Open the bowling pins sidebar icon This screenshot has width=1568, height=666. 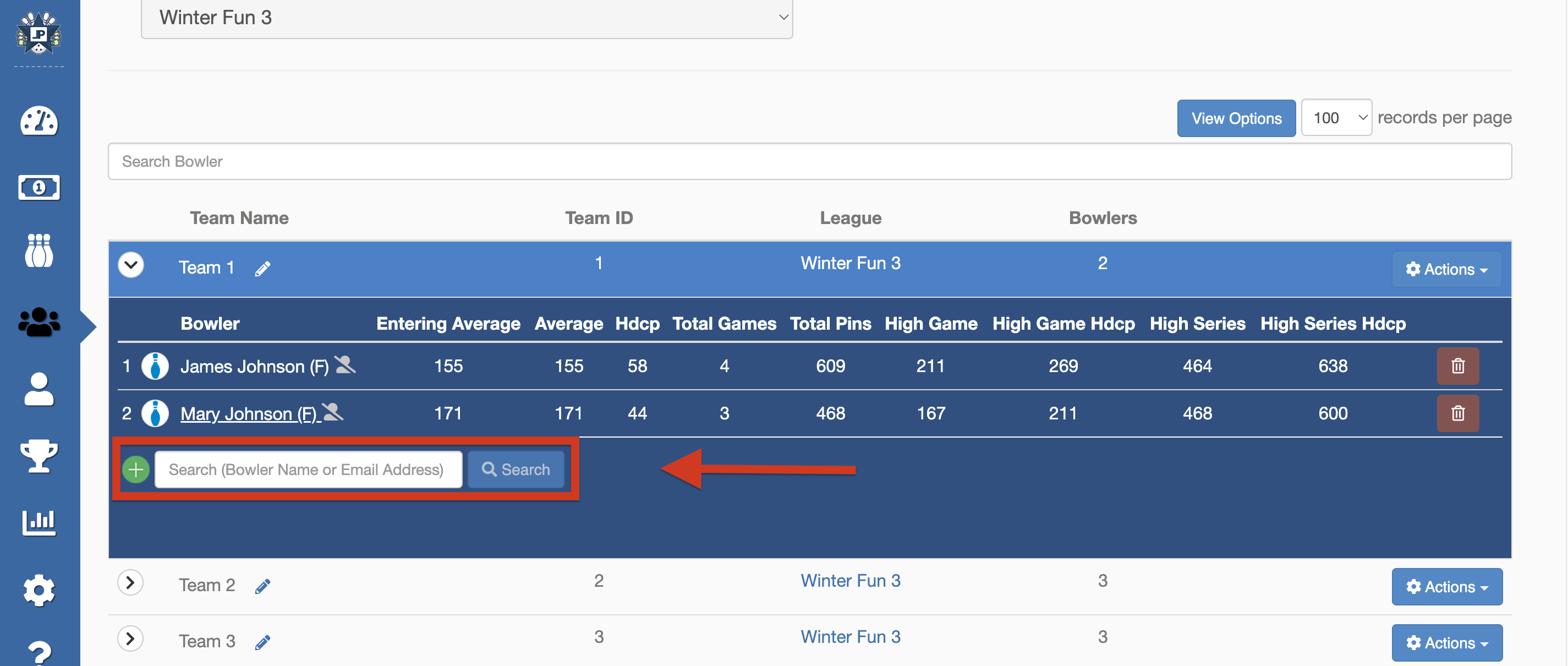(39, 251)
